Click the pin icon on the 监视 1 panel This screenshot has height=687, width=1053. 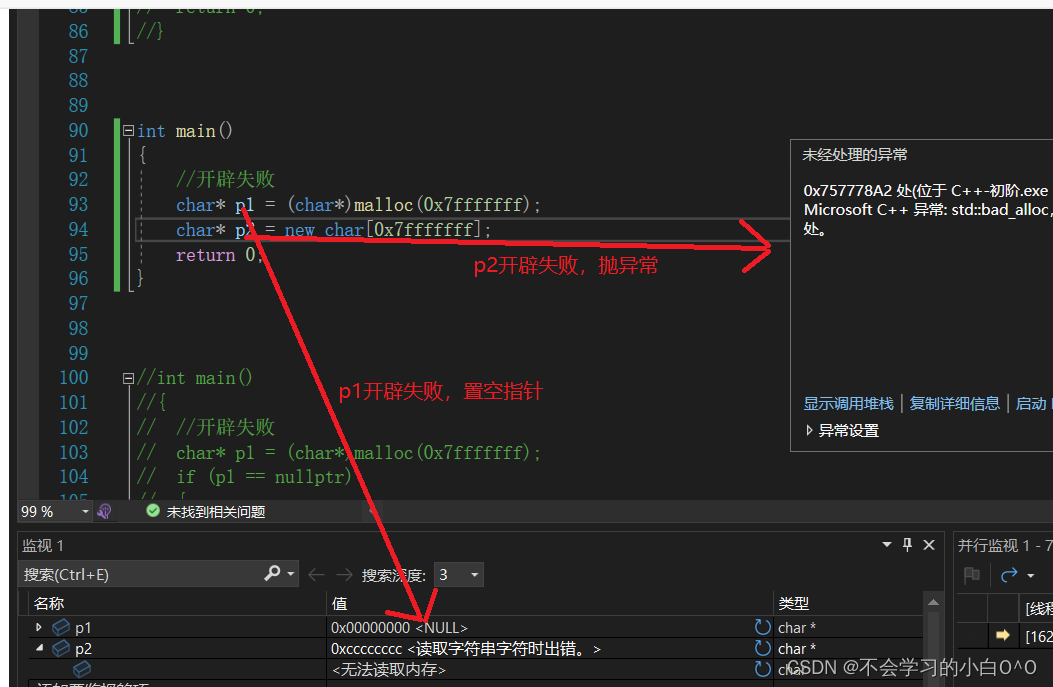tap(907, 545)
